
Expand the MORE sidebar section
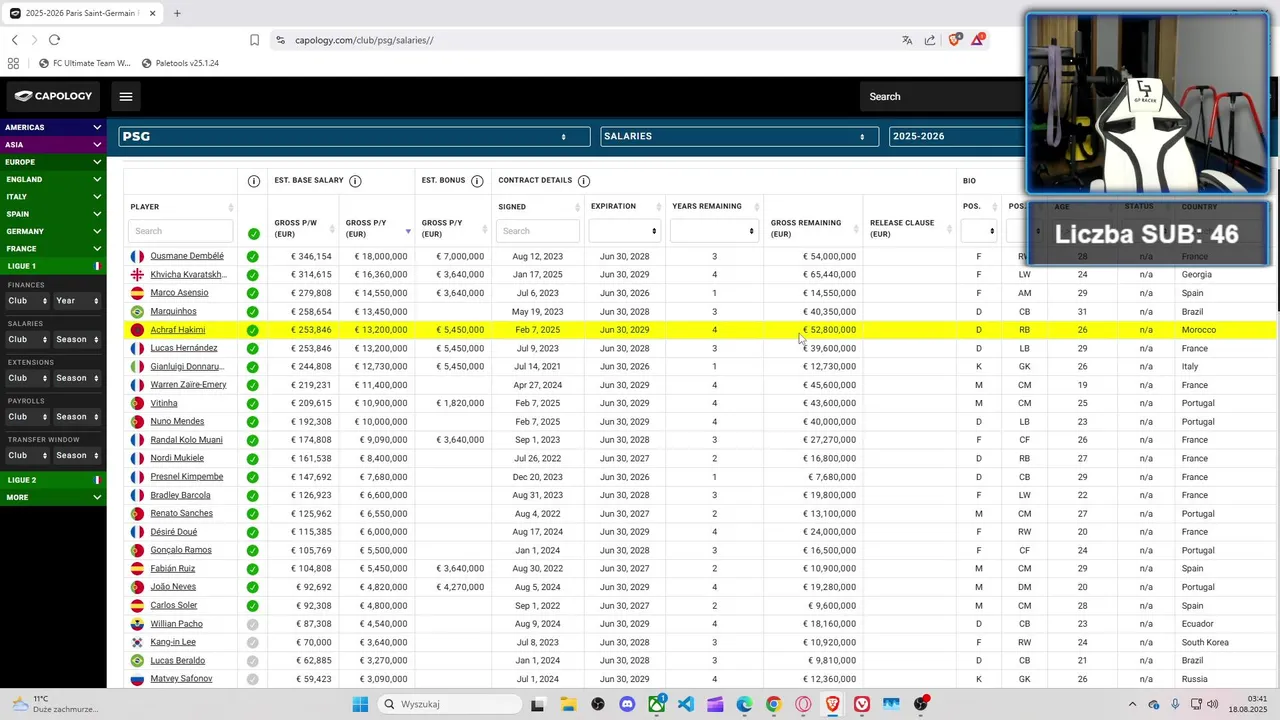pyautogui.click(x=53, y=497)
